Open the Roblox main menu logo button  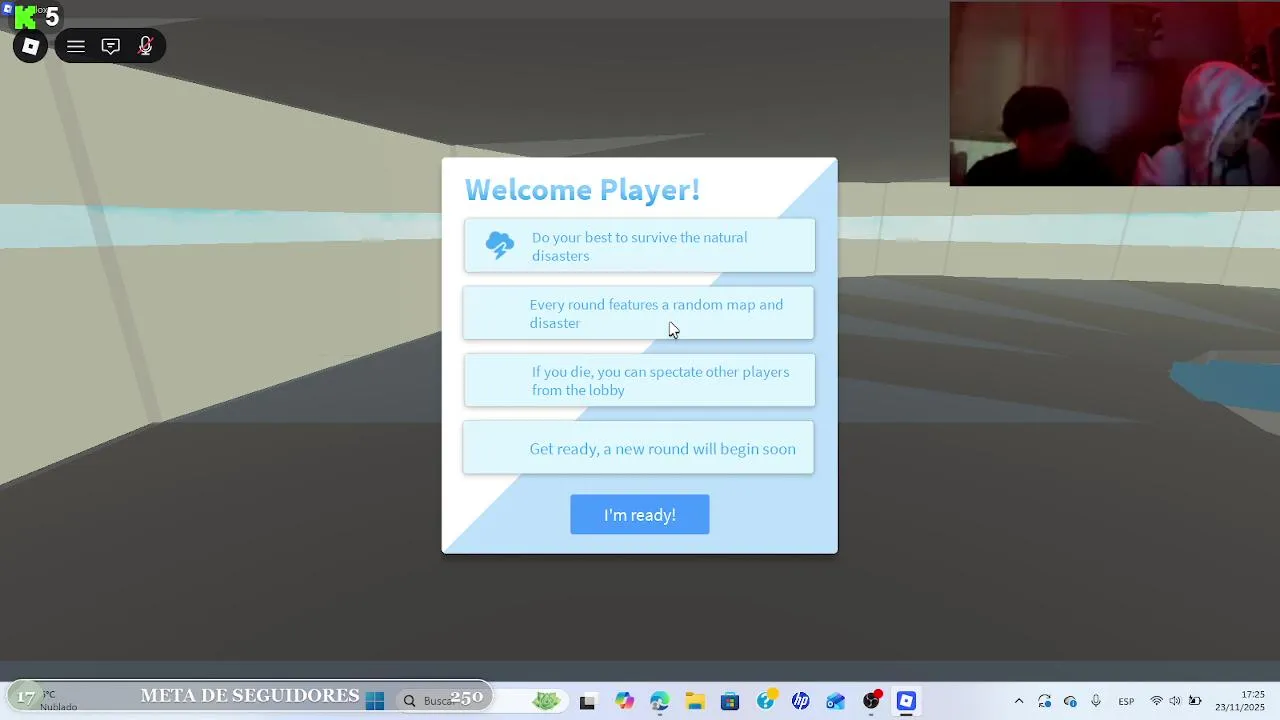(x=30, y=46)
